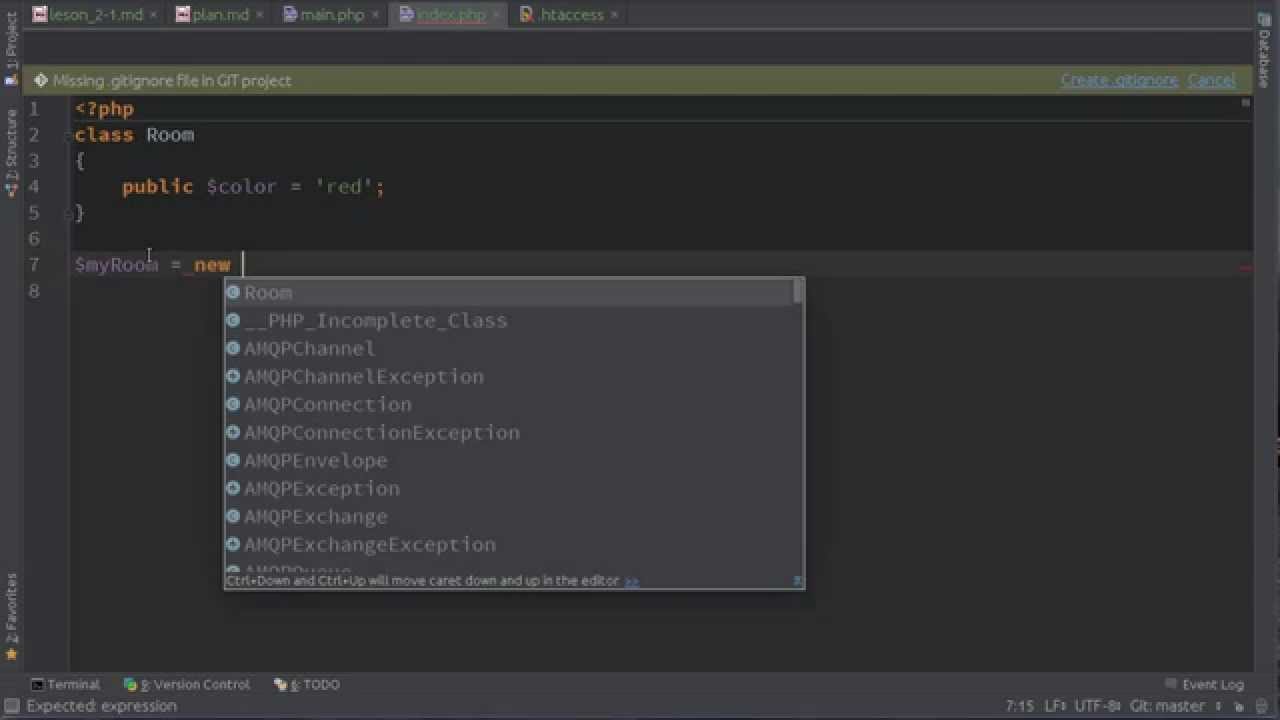Click the $myRoom variable on line 7
Viewport: 1280px width, 720px height.
[x=116, y=265]
